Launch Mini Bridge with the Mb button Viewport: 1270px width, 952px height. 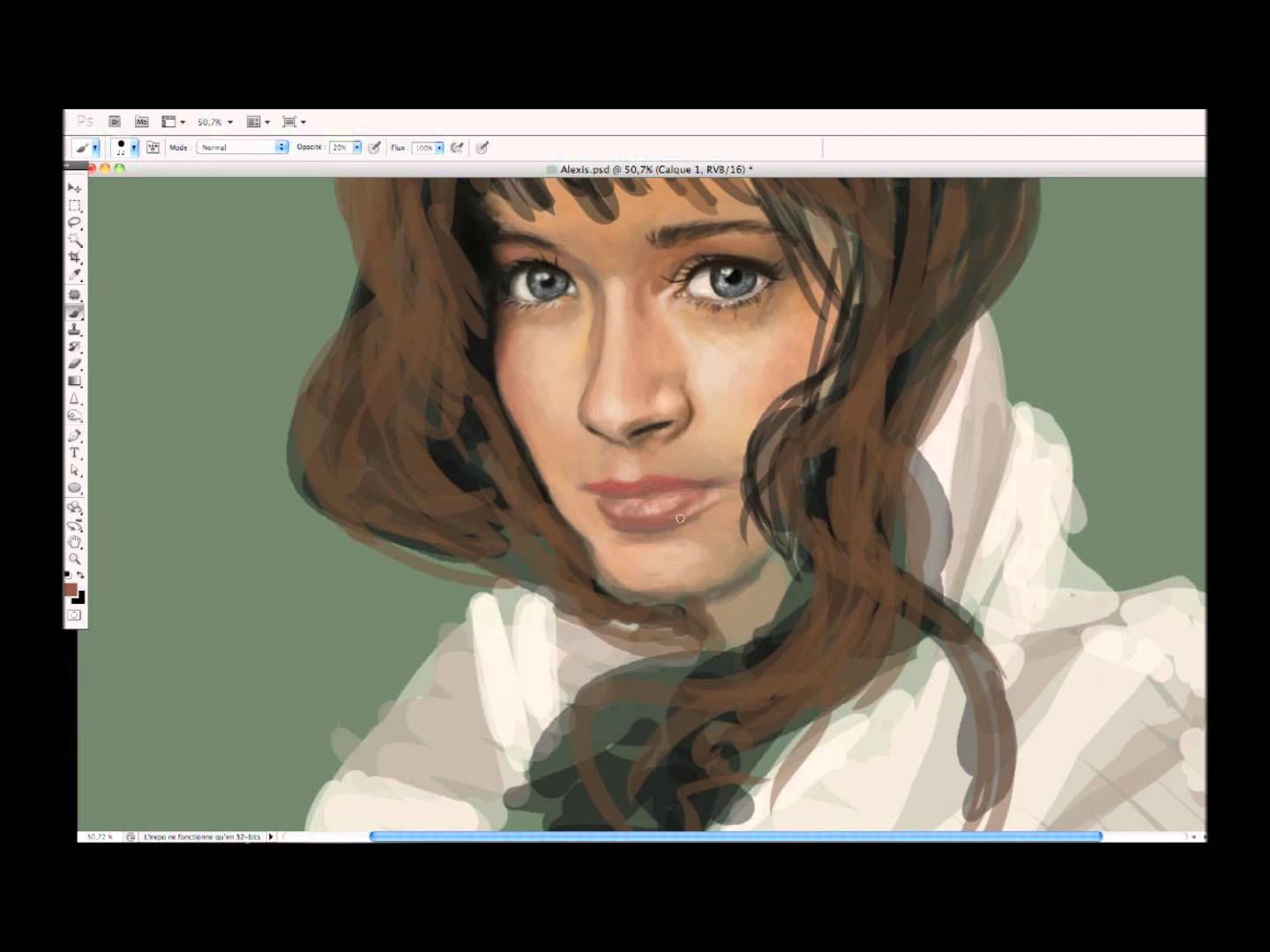pos(141,122)
